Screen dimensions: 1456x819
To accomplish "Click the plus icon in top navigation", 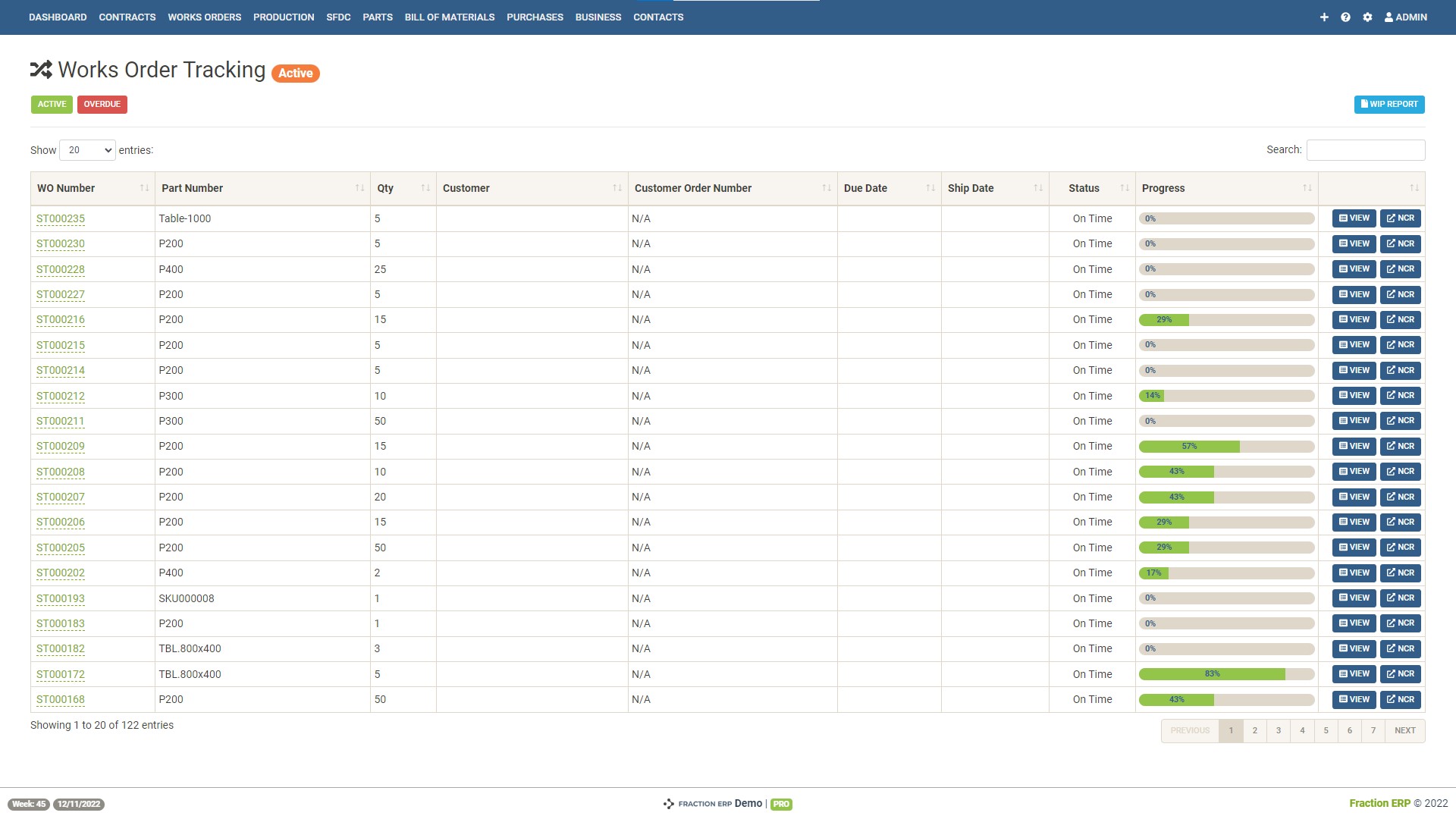I will [x=1325, y=17].
